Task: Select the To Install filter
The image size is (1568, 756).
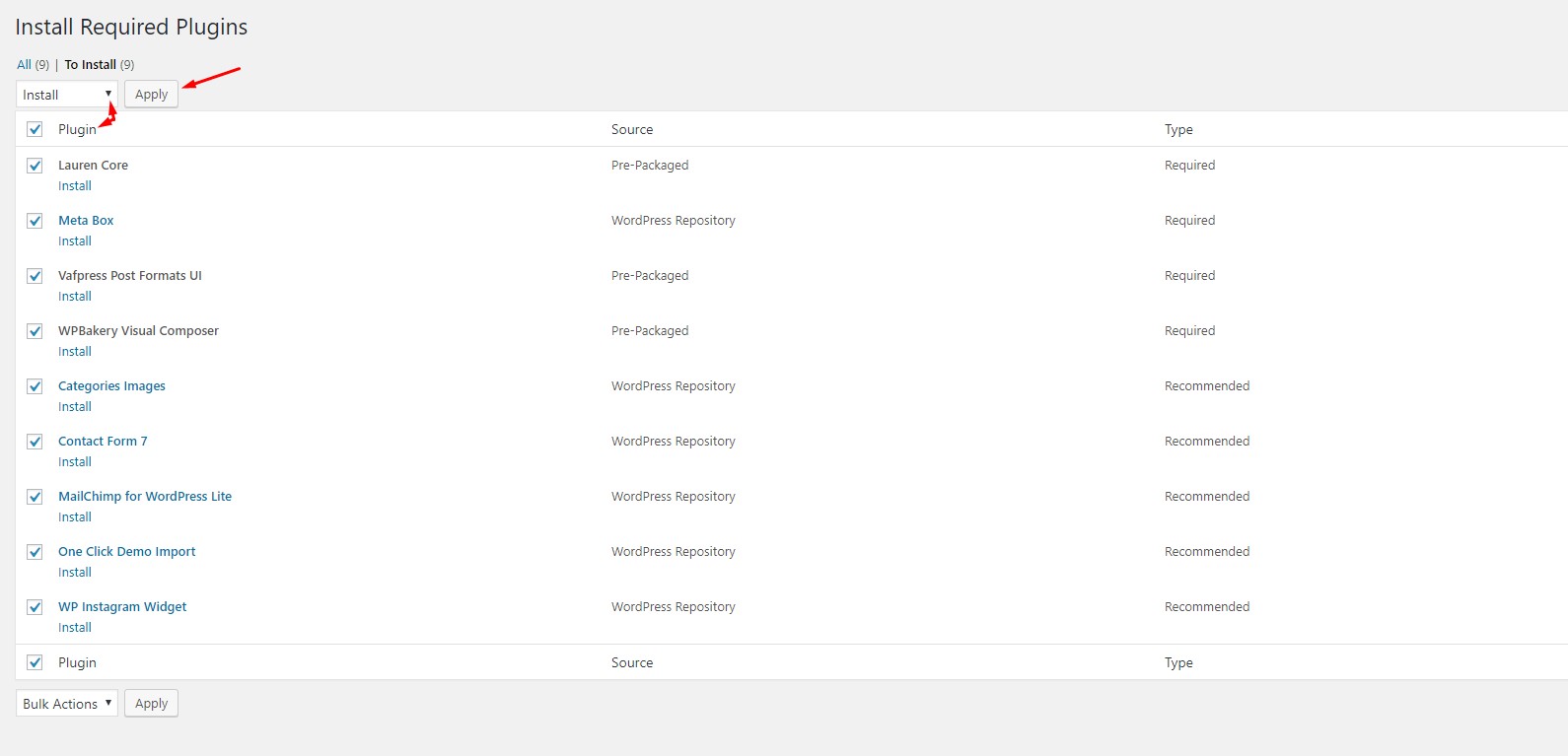Action: 90,65
